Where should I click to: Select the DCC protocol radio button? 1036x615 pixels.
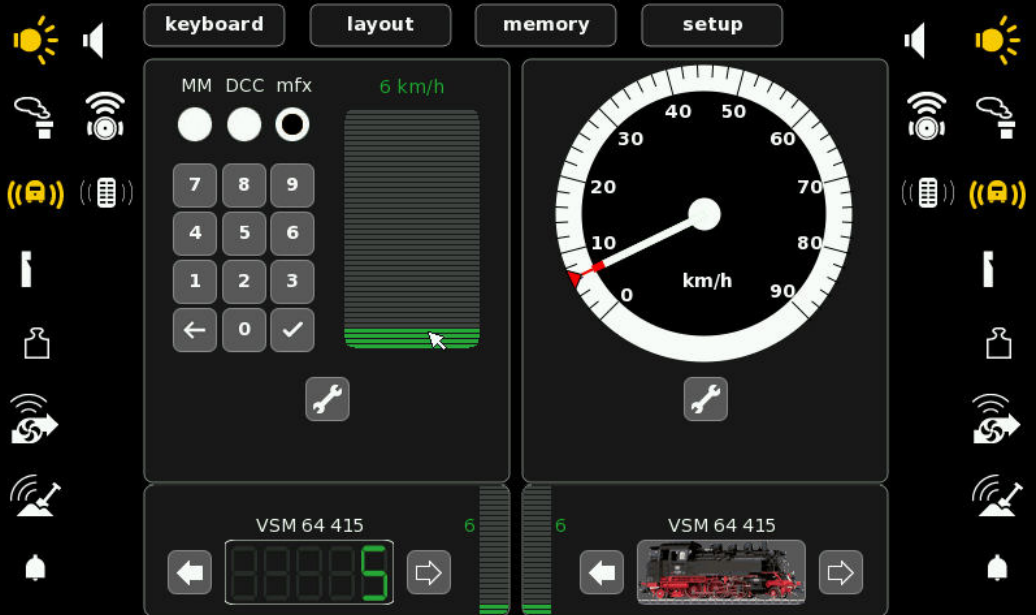(244, 125)
